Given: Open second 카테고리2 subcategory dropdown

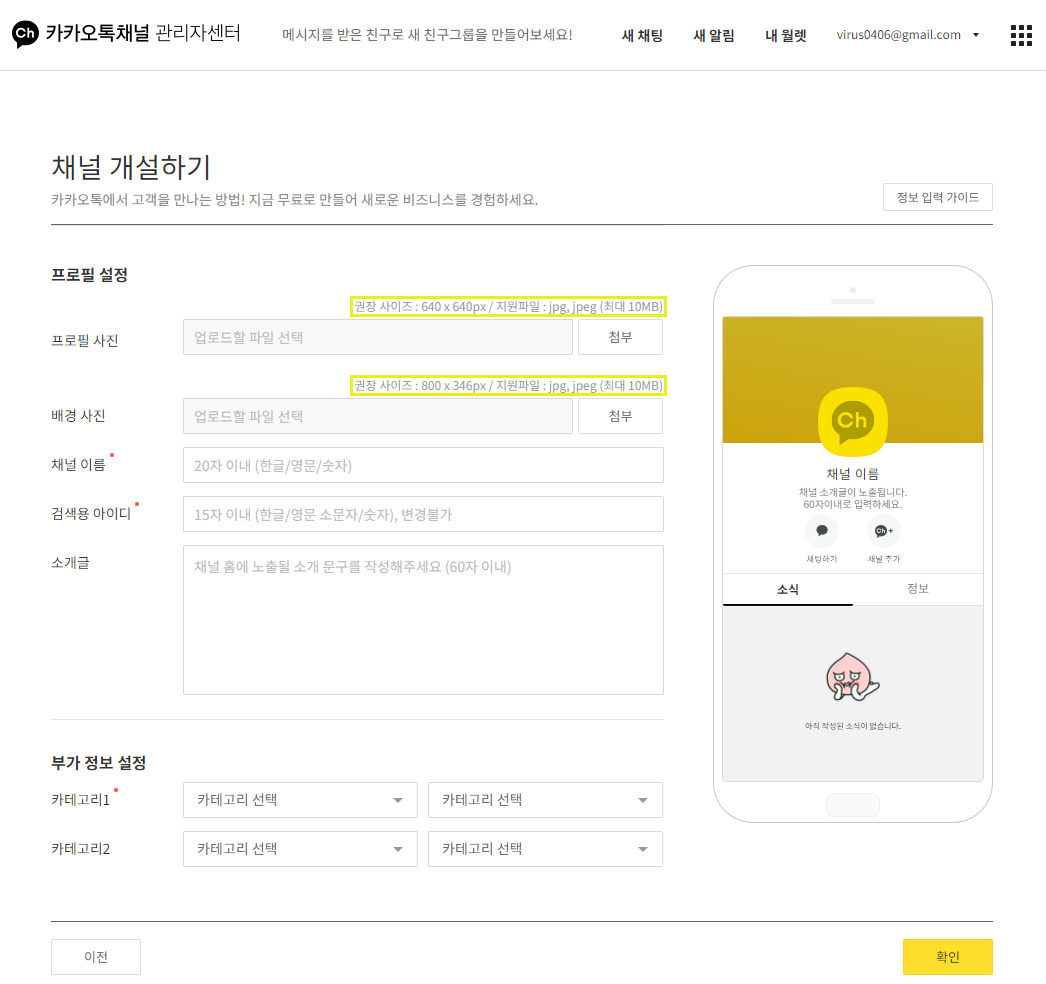Looking at the screenshot, I should click(545, 849).
